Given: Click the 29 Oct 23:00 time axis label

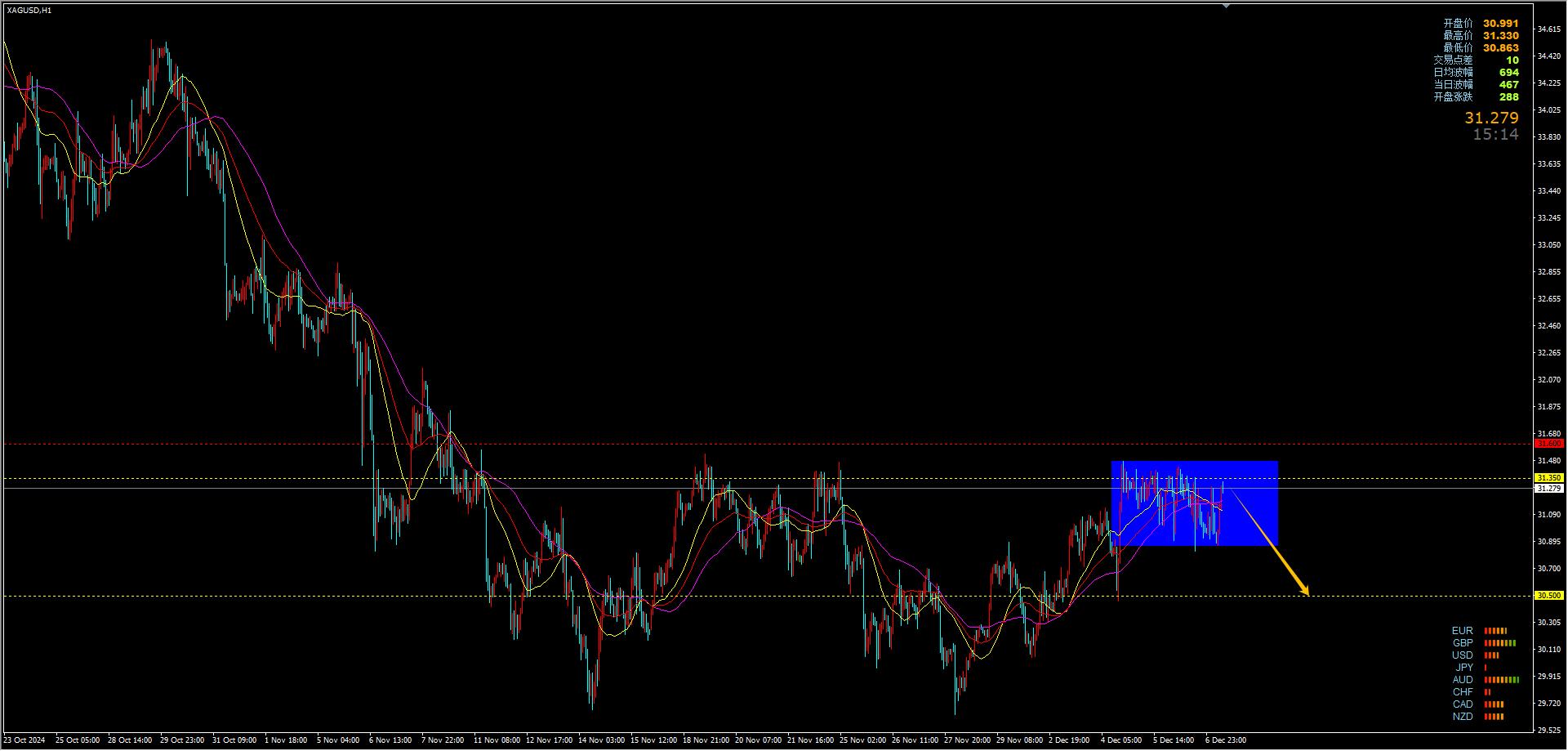Looking at the screenshot, I should tap(183, 741).
